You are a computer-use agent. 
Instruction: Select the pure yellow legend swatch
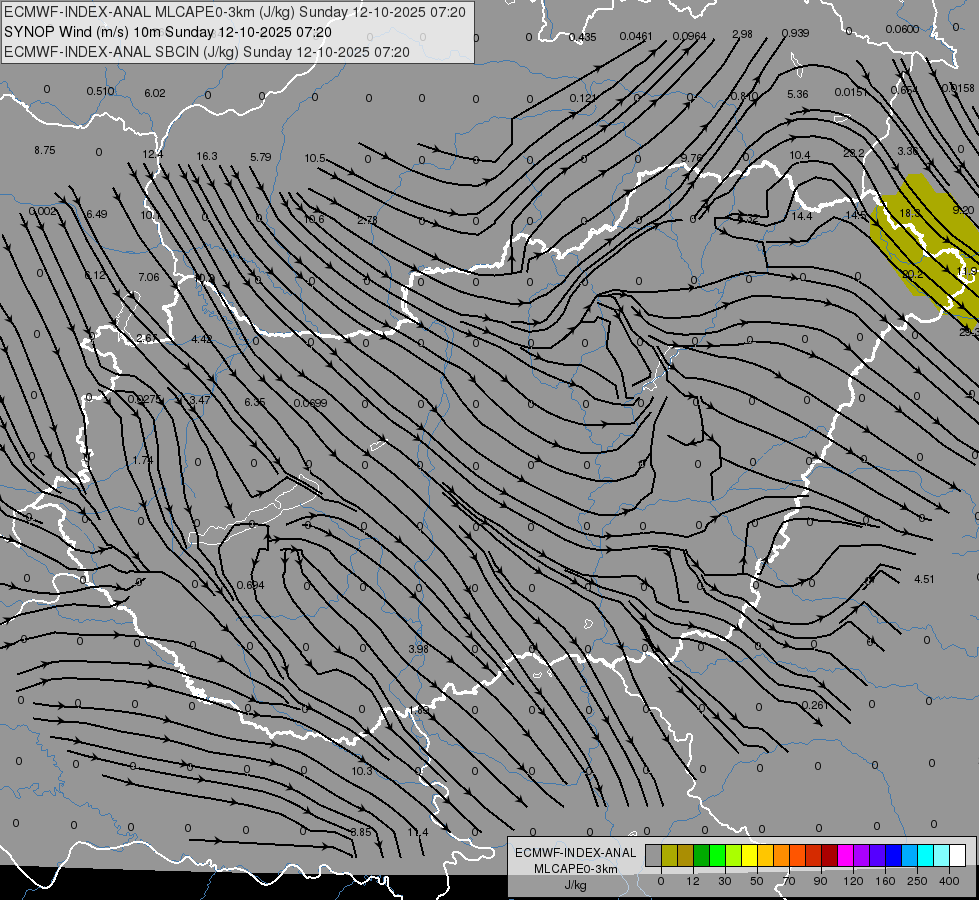coord(749,855)
